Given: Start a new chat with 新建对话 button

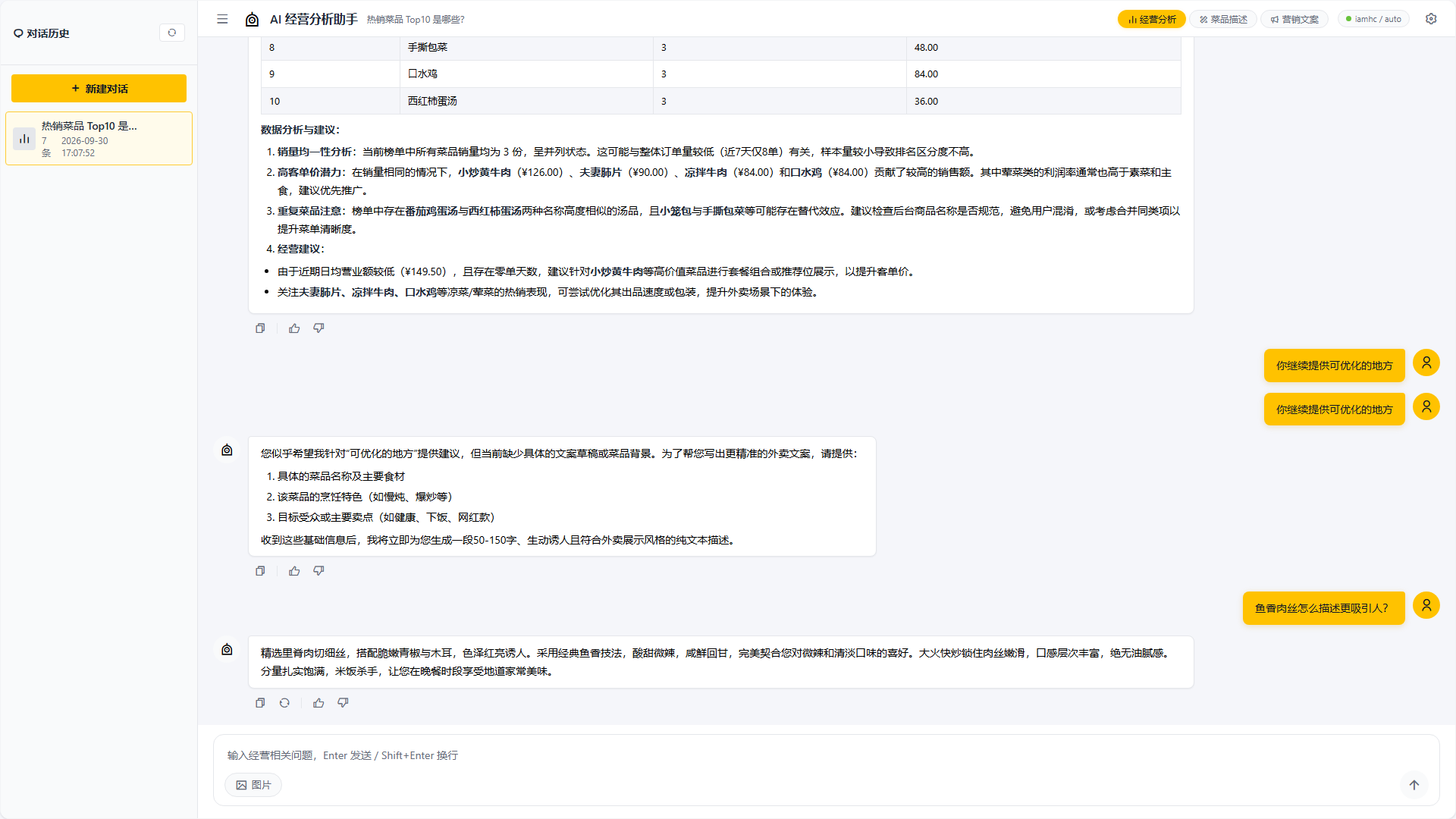Looking at the screenshot, I should (99, 89).
